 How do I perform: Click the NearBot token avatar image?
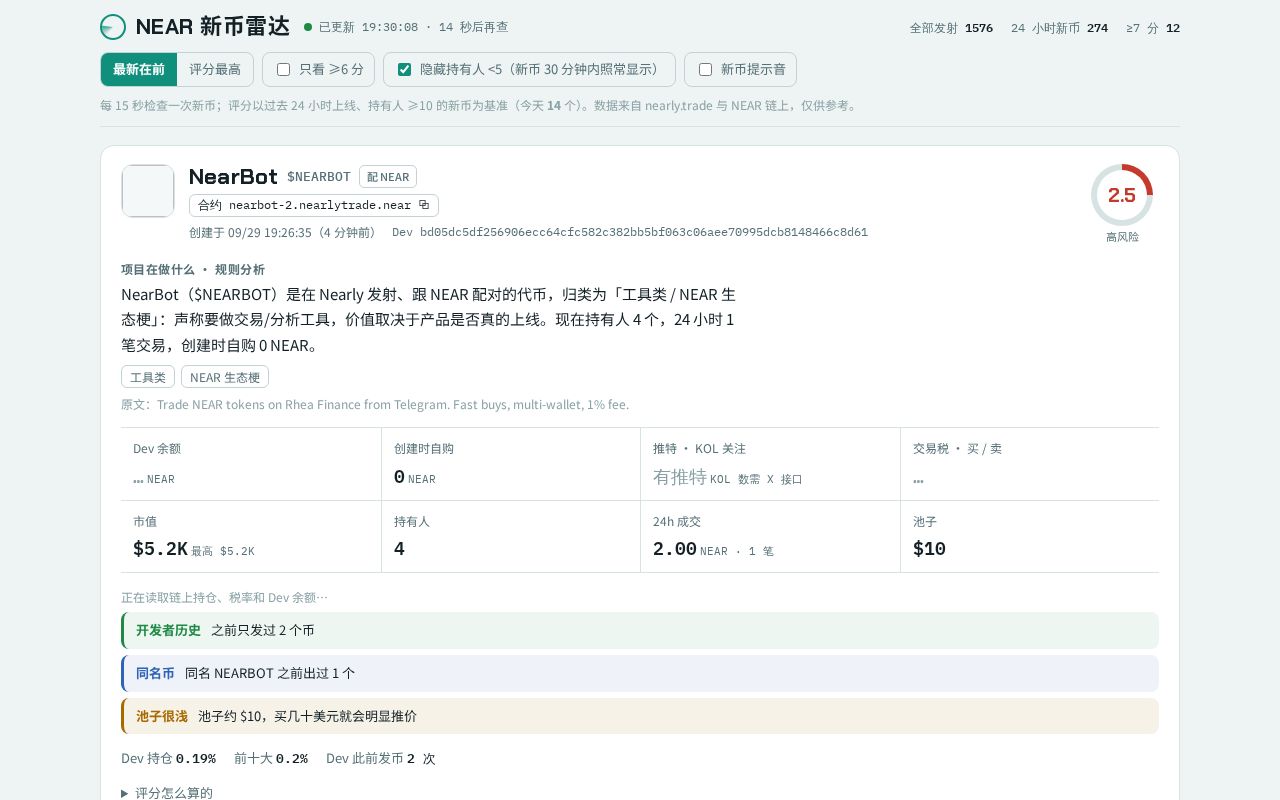point(148,191)
